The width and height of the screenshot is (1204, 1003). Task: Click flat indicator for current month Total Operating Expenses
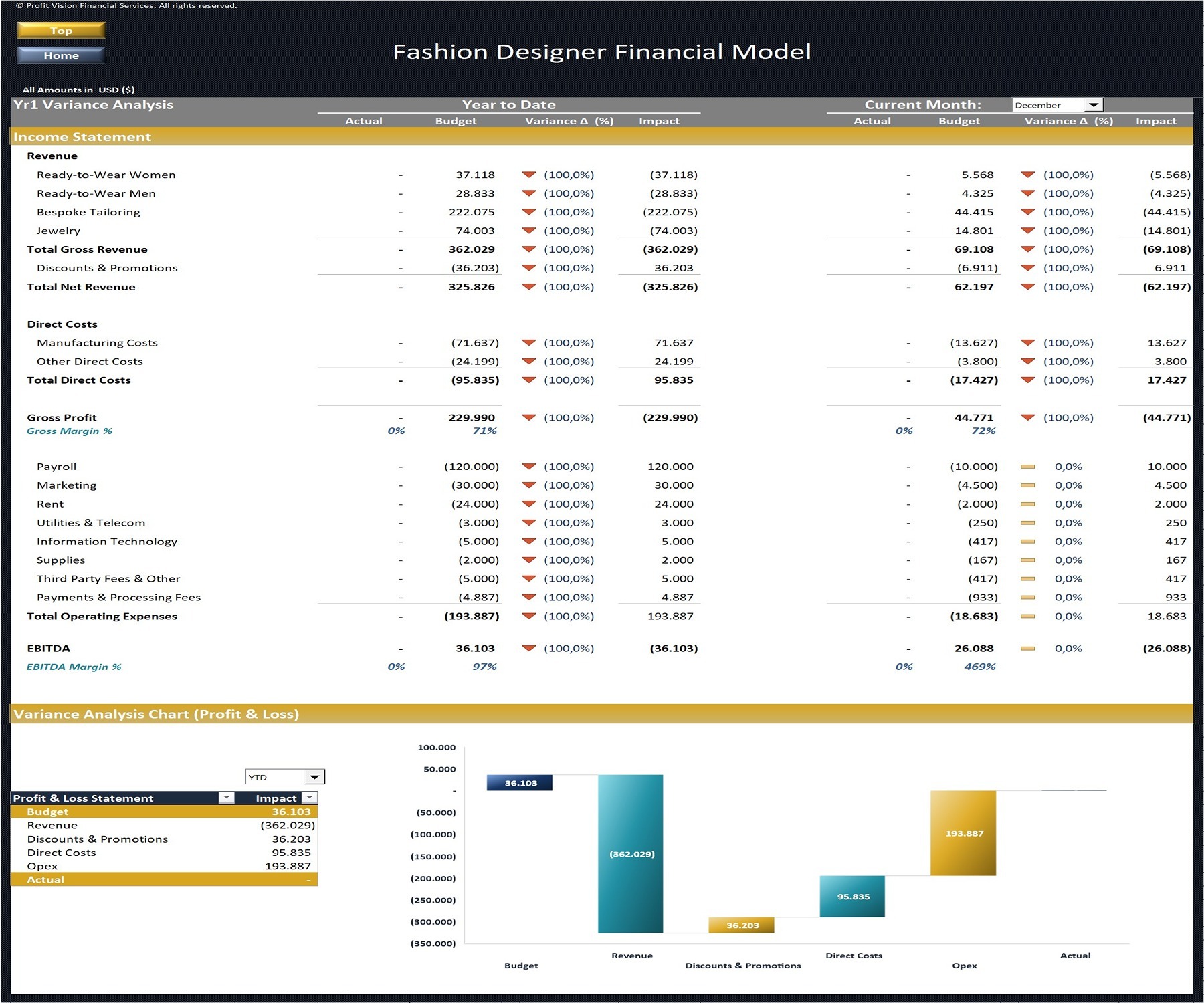coord(1028,617)
